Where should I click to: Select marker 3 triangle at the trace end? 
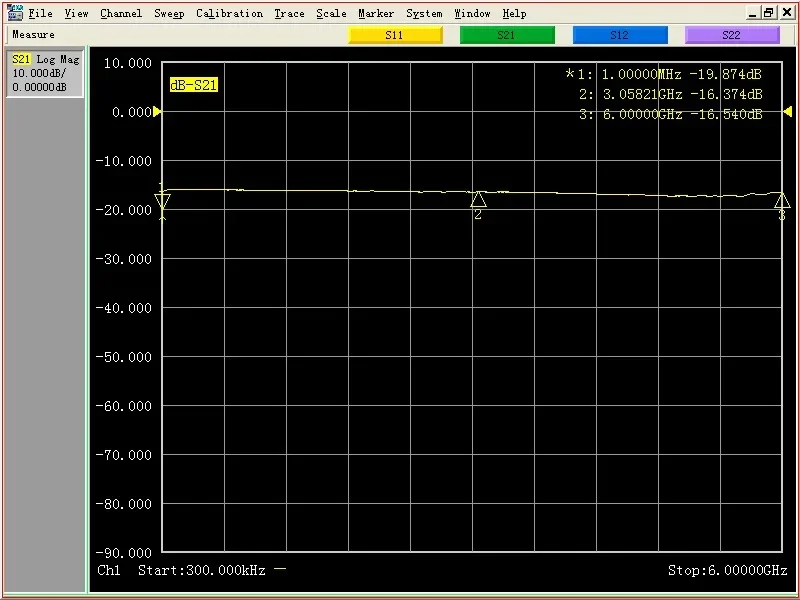782,201
